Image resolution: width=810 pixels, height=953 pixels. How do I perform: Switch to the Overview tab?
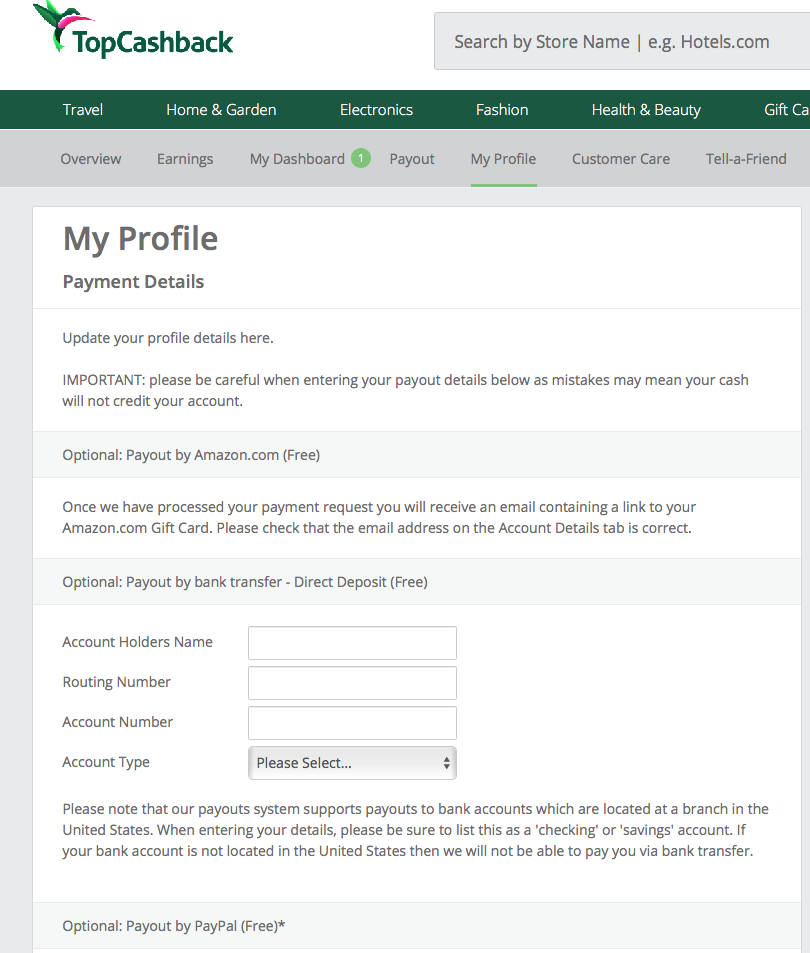[x=91, y=159]
